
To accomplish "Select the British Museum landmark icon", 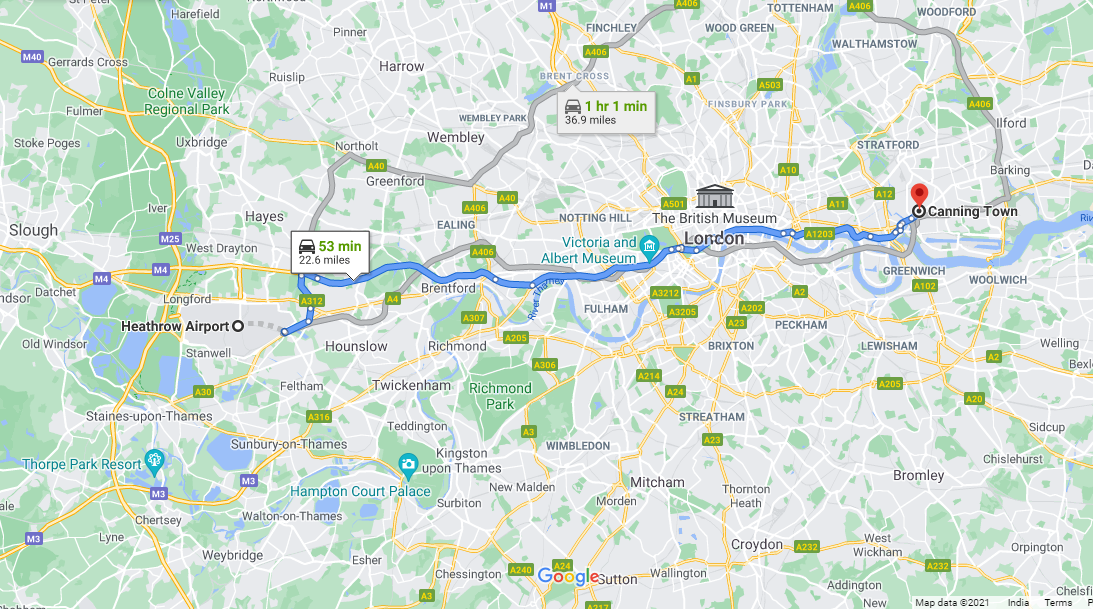I will click(x=714, y=196).
